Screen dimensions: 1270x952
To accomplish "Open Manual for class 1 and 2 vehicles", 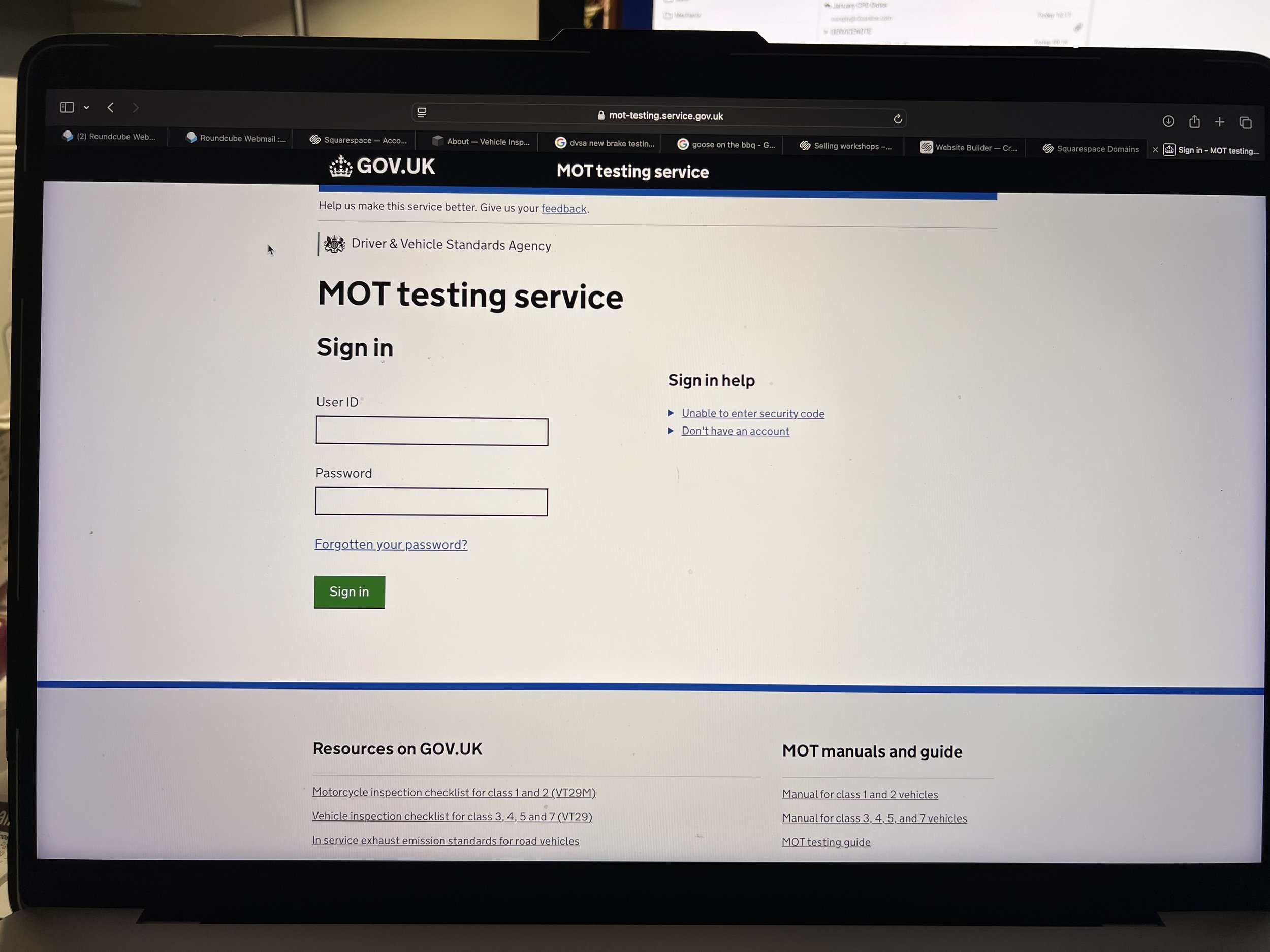I will [860, 794].
